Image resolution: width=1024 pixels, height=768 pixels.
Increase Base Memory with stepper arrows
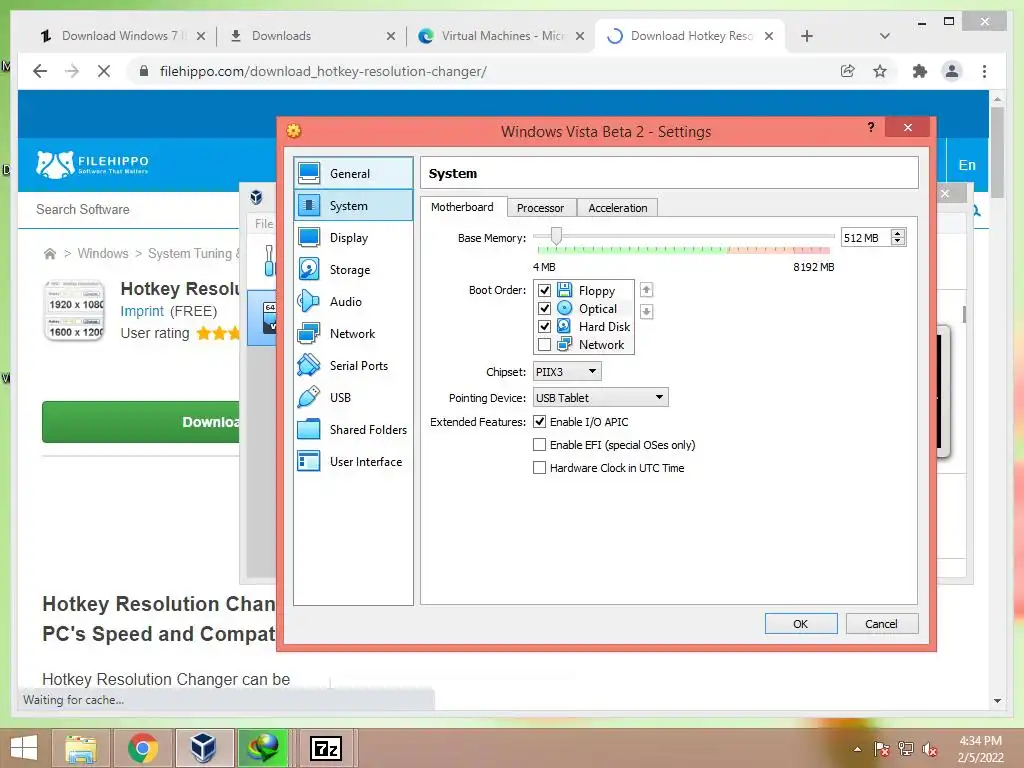tap(899, 233)
